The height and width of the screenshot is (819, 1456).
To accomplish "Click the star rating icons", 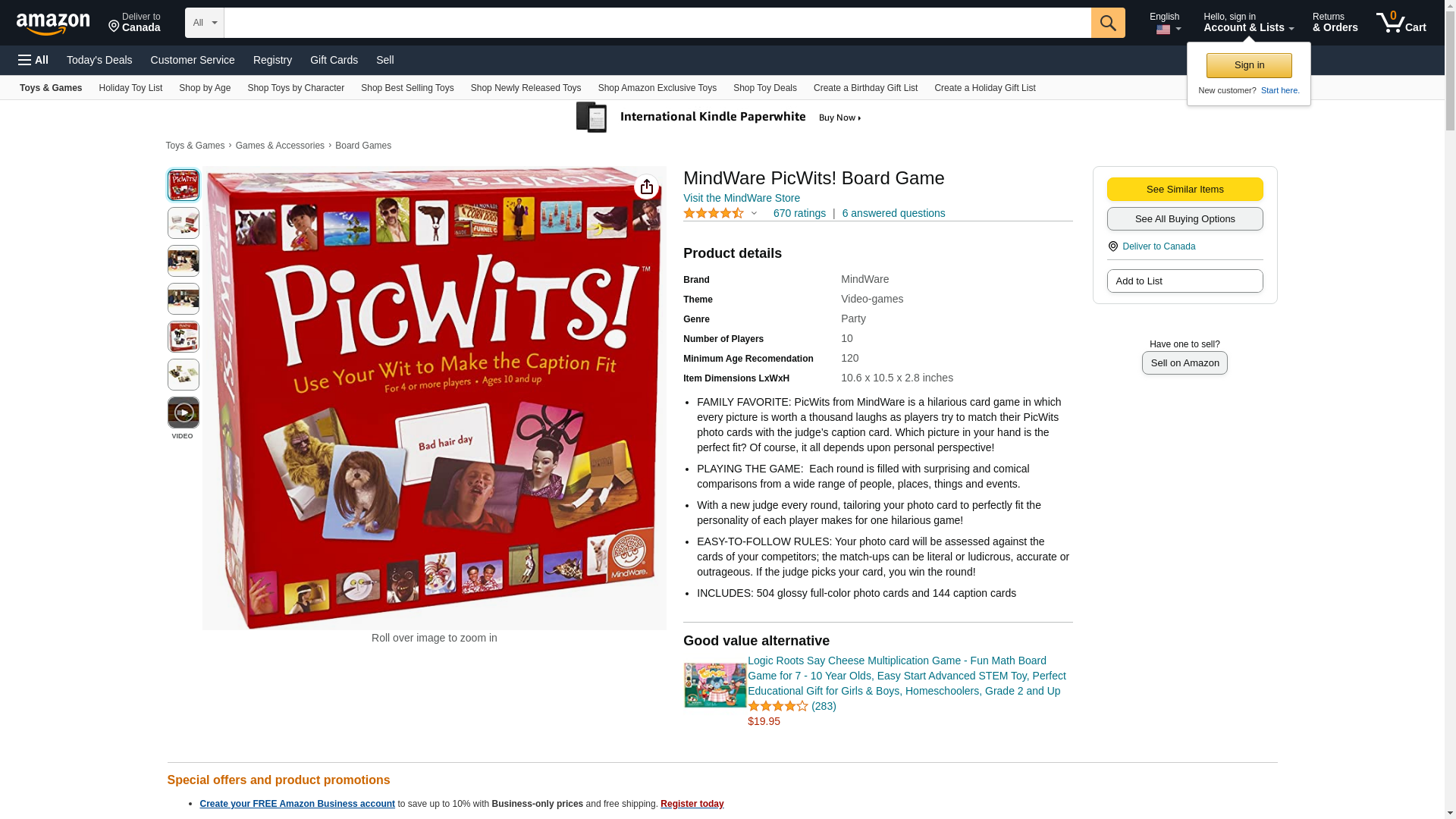I will tap(714, 214).
